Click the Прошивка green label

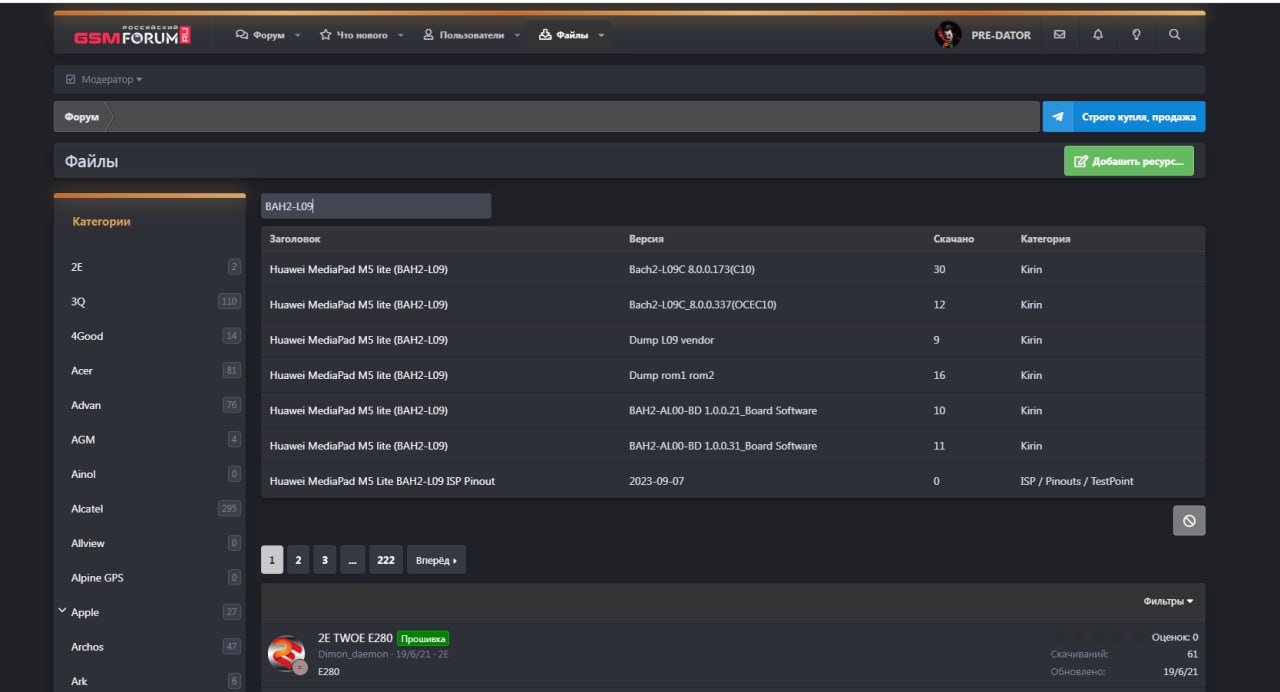pos(423,638)
